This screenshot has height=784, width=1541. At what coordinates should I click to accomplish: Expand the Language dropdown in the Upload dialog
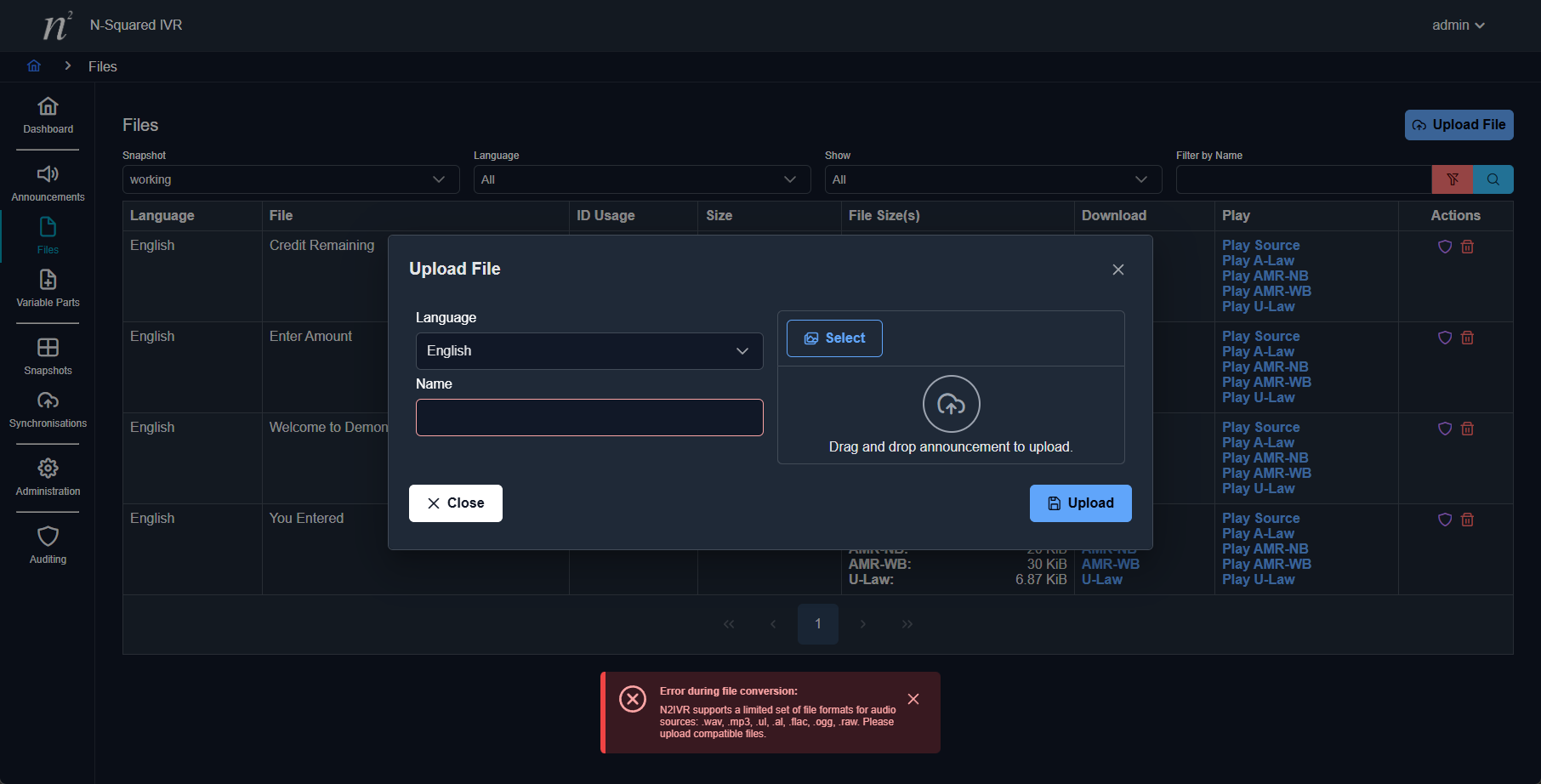(x=589, y=351)
